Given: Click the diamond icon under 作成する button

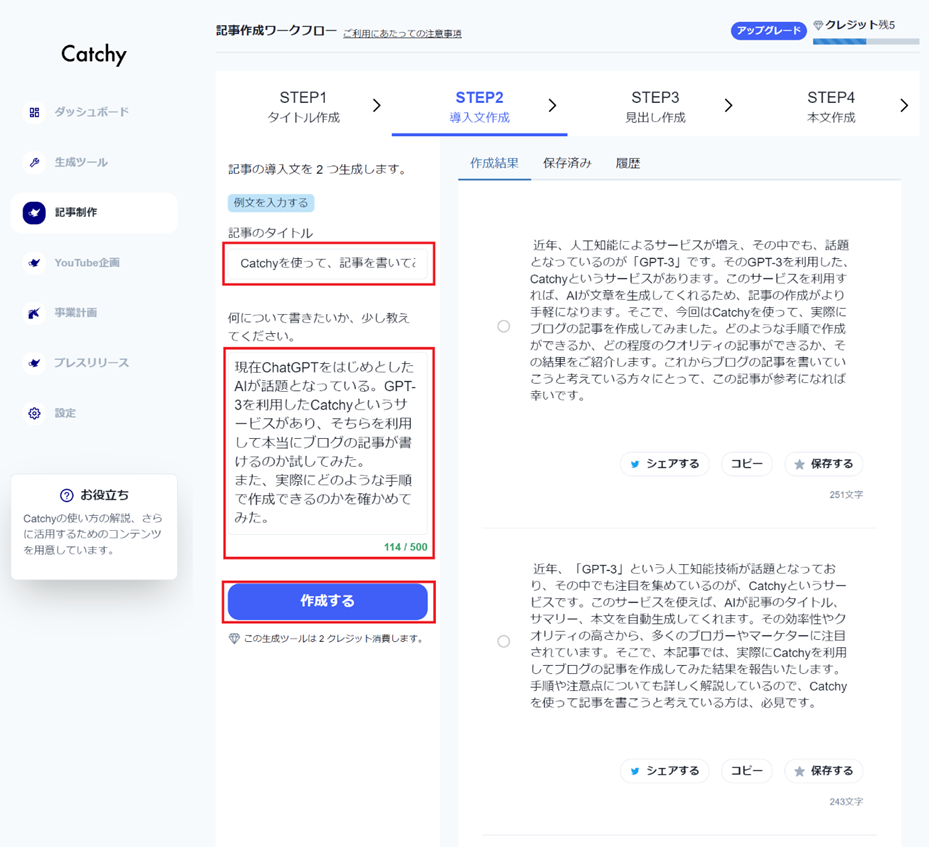Looking at the screenshot, I should pyautogui.click(x=234, y=639).
